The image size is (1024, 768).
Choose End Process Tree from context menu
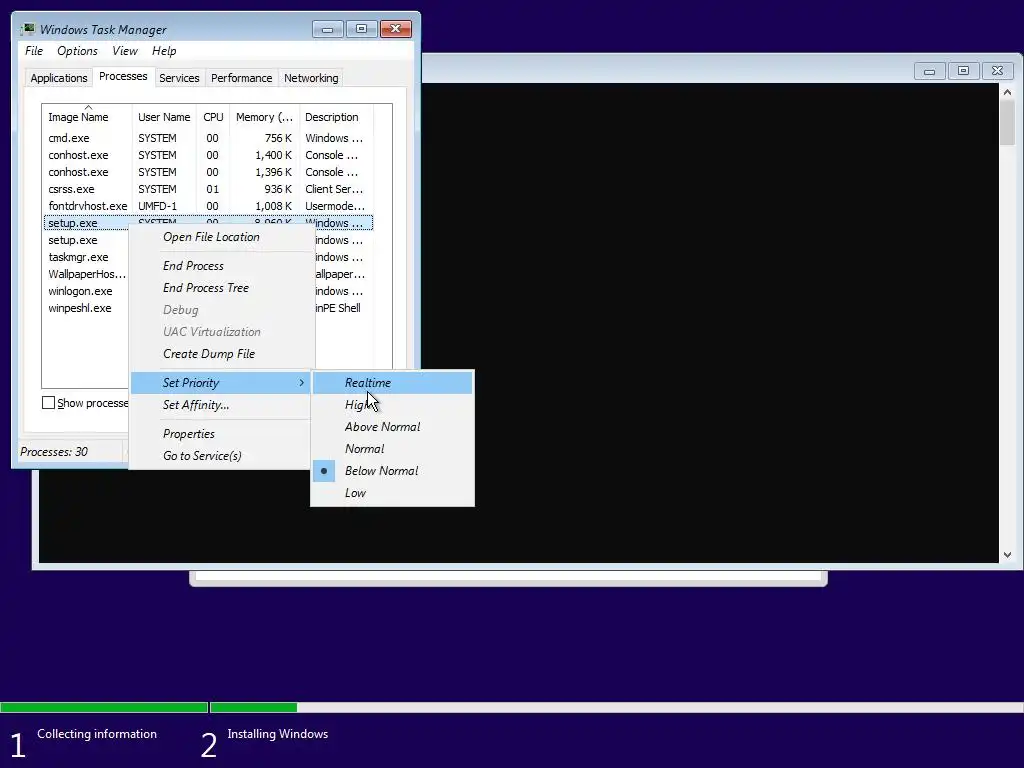221,288
